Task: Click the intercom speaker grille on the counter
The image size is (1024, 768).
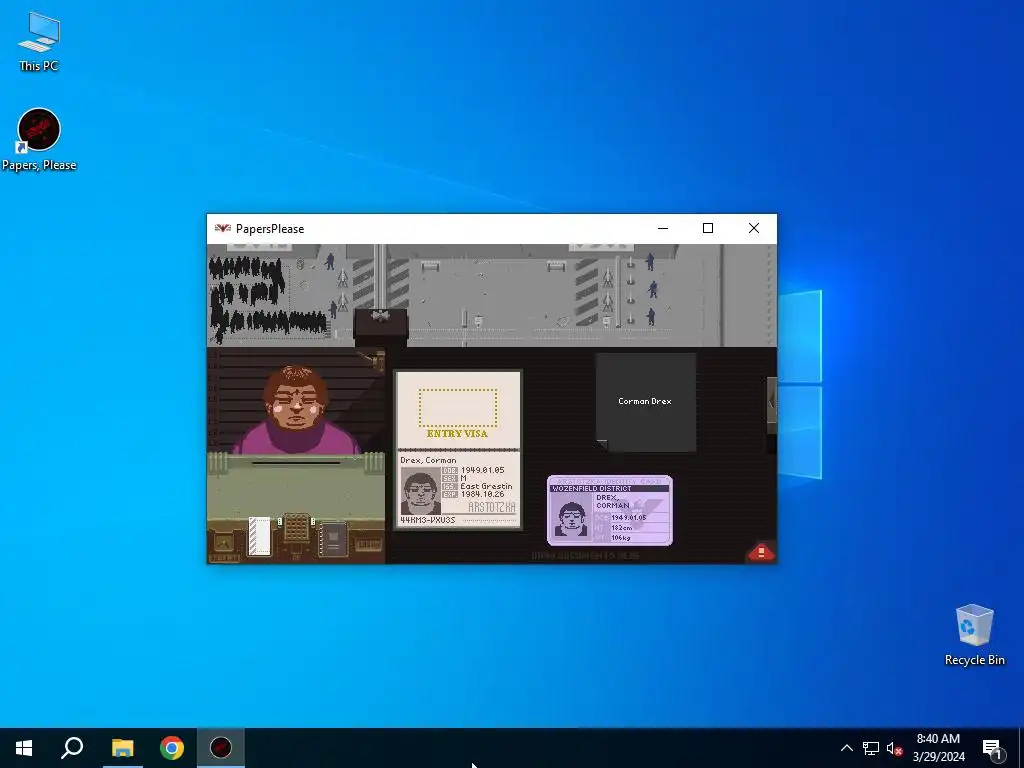Action: 296,528
